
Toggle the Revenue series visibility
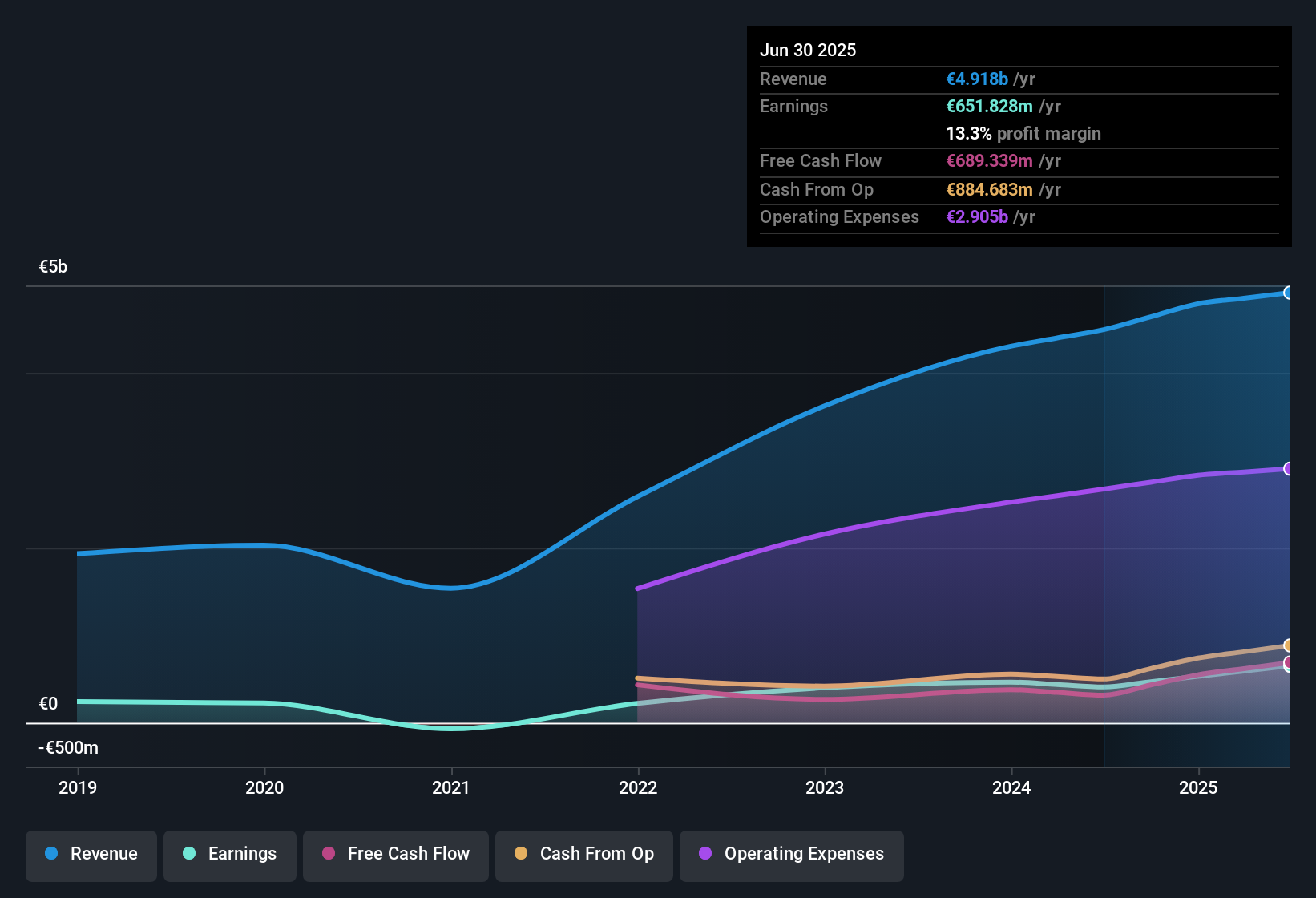[x=91, y=855]
